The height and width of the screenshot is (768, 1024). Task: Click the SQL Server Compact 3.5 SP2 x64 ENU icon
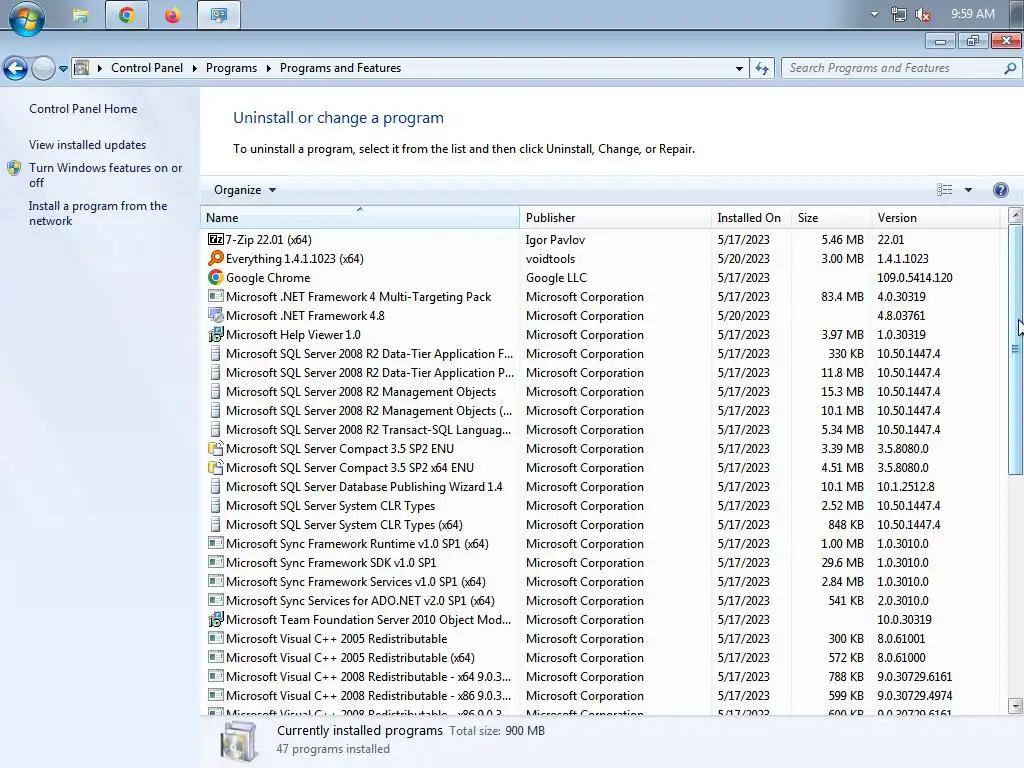click(x=216, y=468)
